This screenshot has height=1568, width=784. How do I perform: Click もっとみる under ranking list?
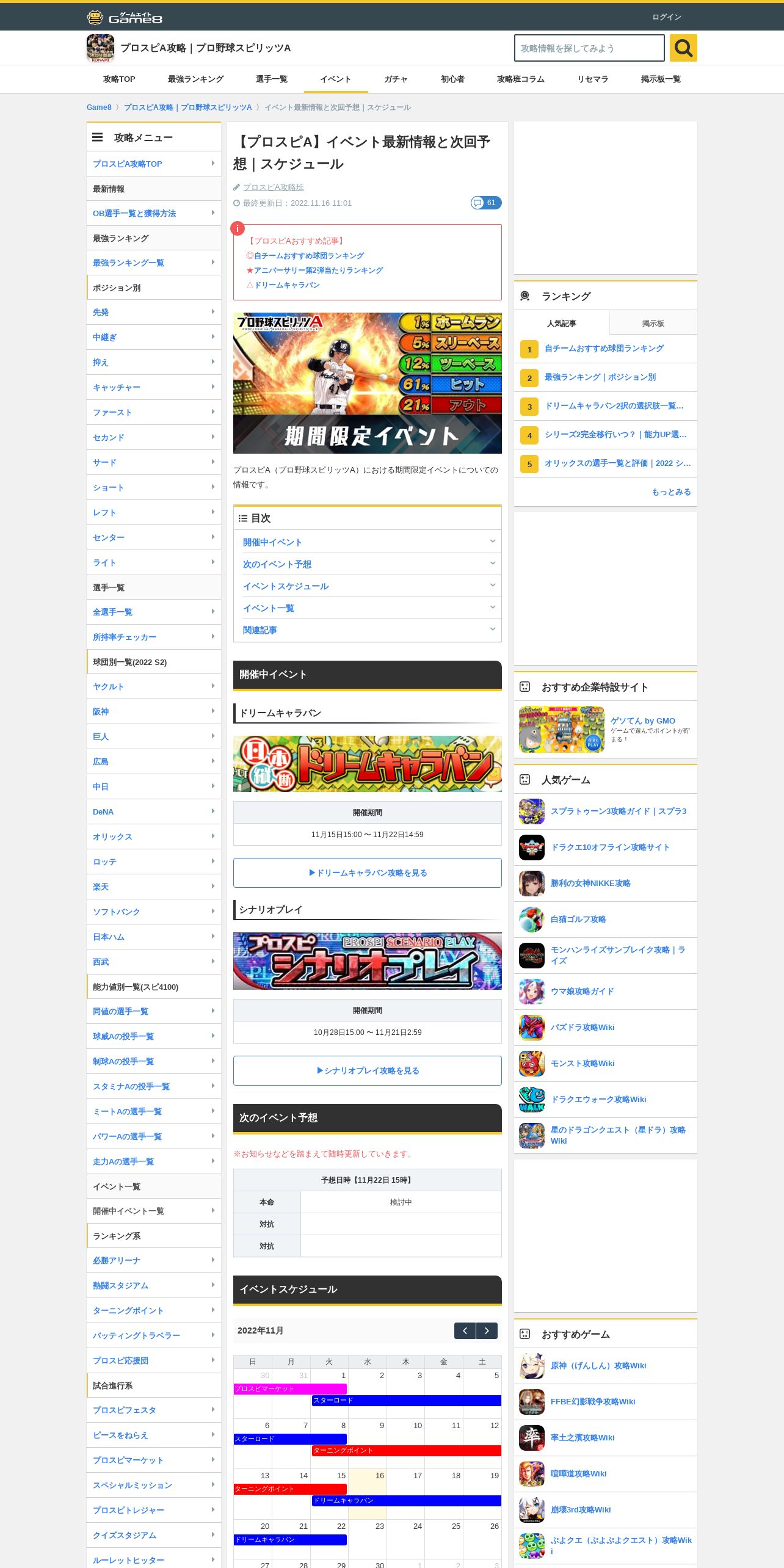pos(672,492)
